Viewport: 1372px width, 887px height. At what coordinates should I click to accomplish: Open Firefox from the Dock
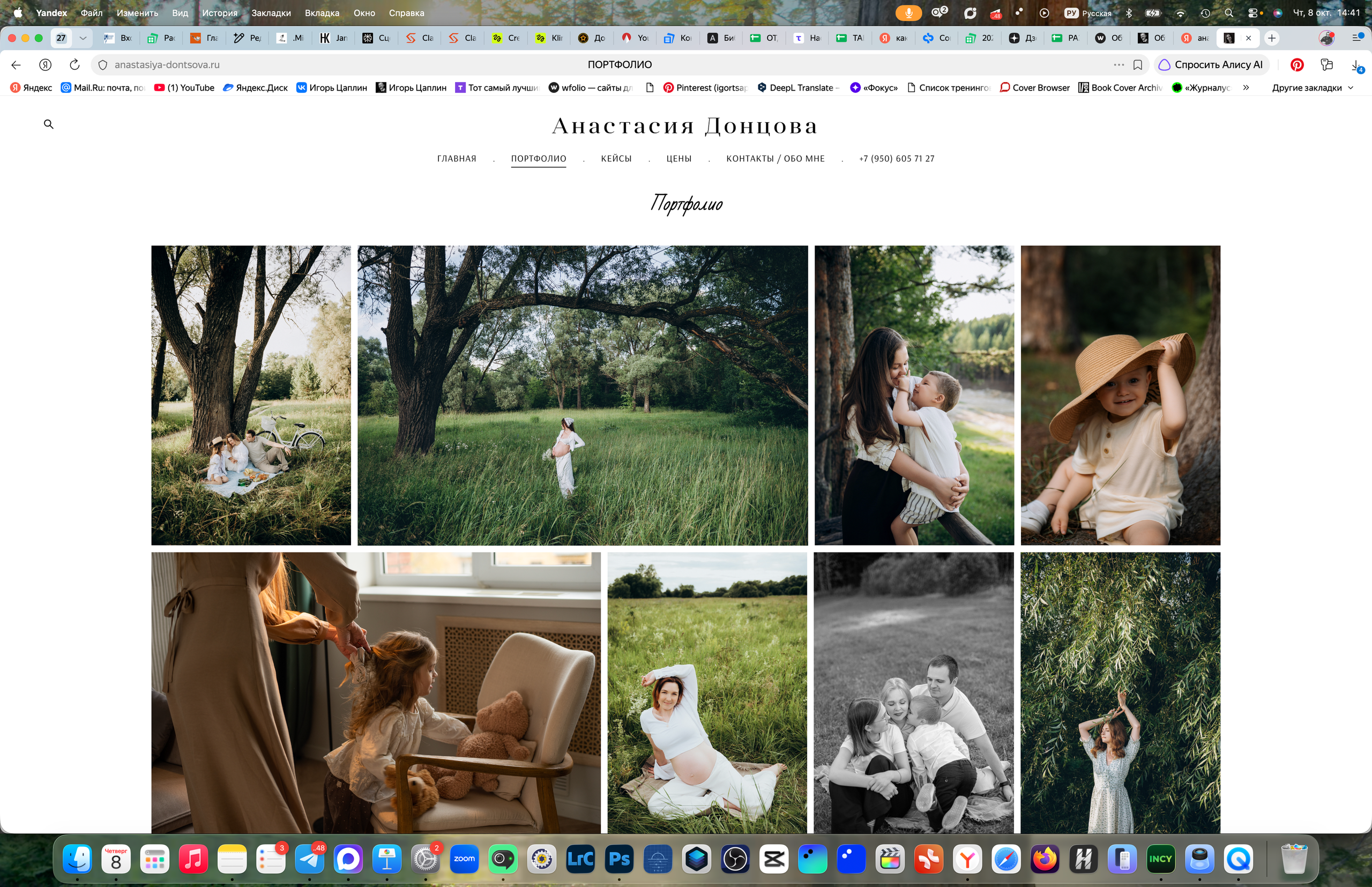[1045, 859]
